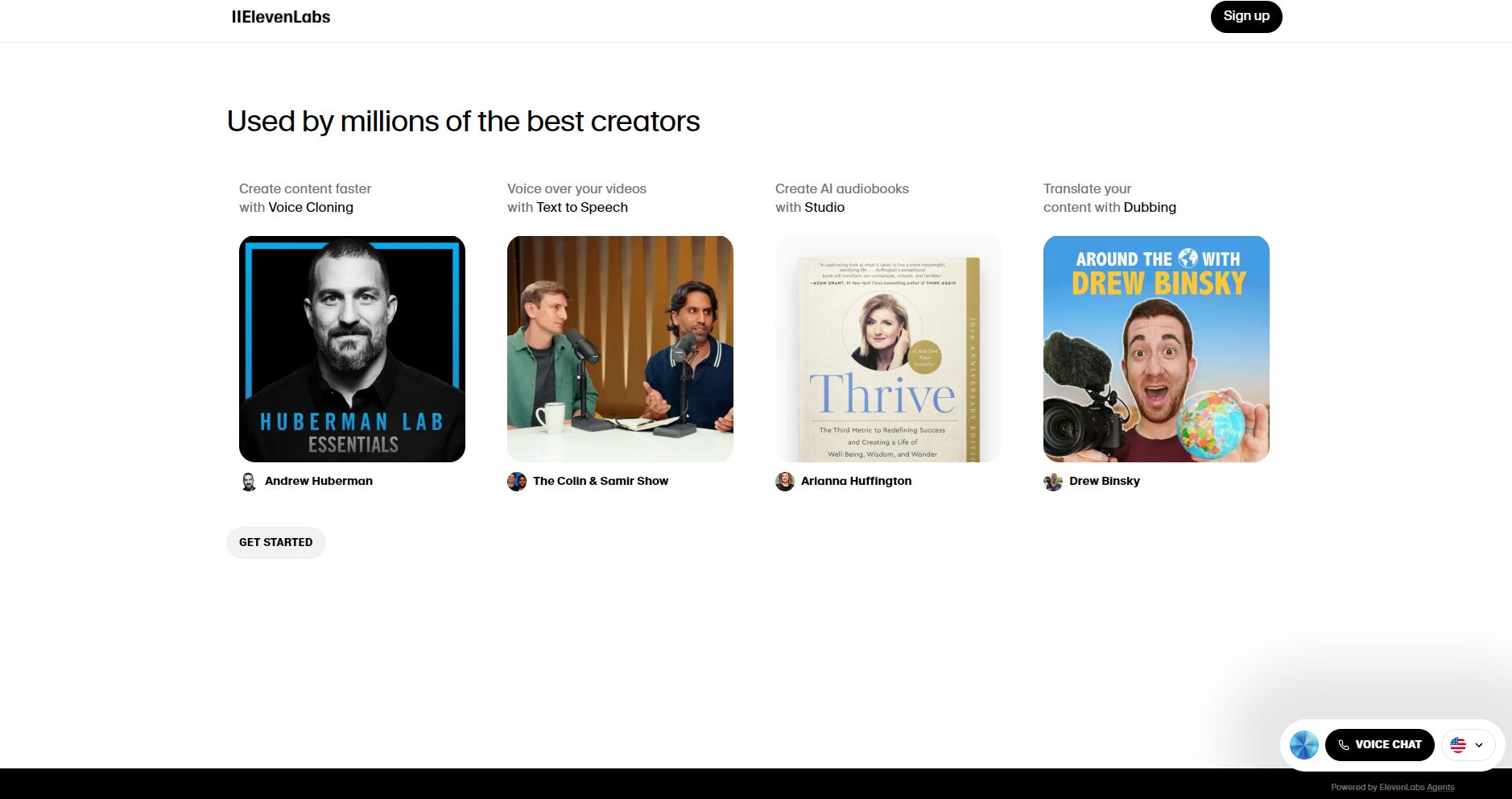
Task: Start a voice chat with the agent
Action: (x=1379, y=745)
